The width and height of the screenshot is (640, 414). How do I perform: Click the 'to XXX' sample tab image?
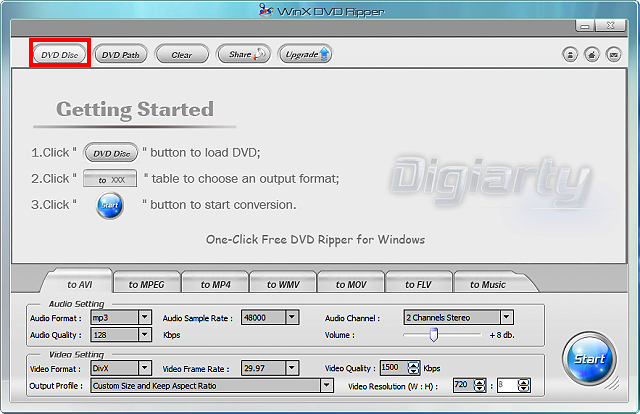pyautogui.click(x=110, y=179)
